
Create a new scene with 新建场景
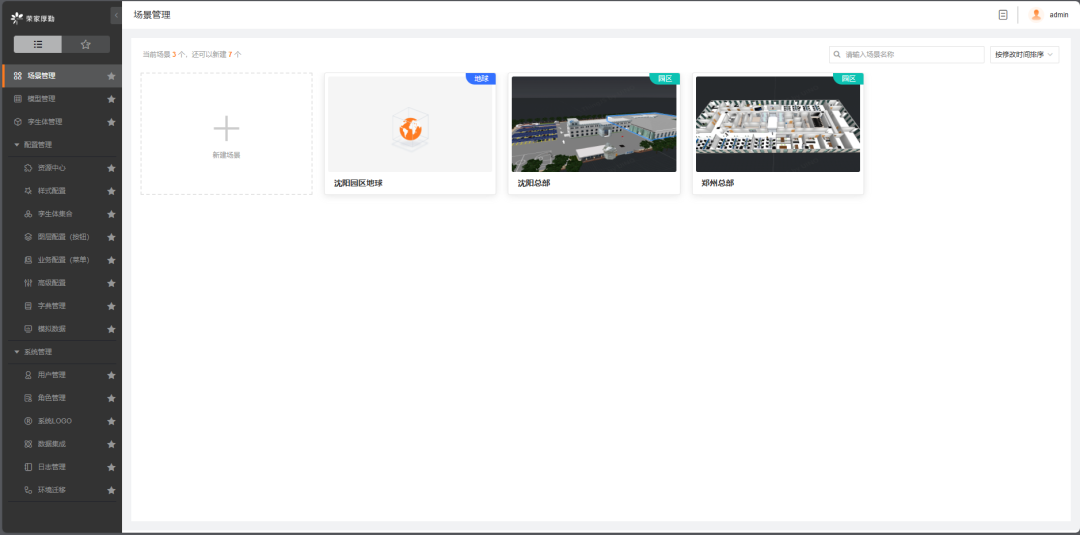(x=227, y=134)
